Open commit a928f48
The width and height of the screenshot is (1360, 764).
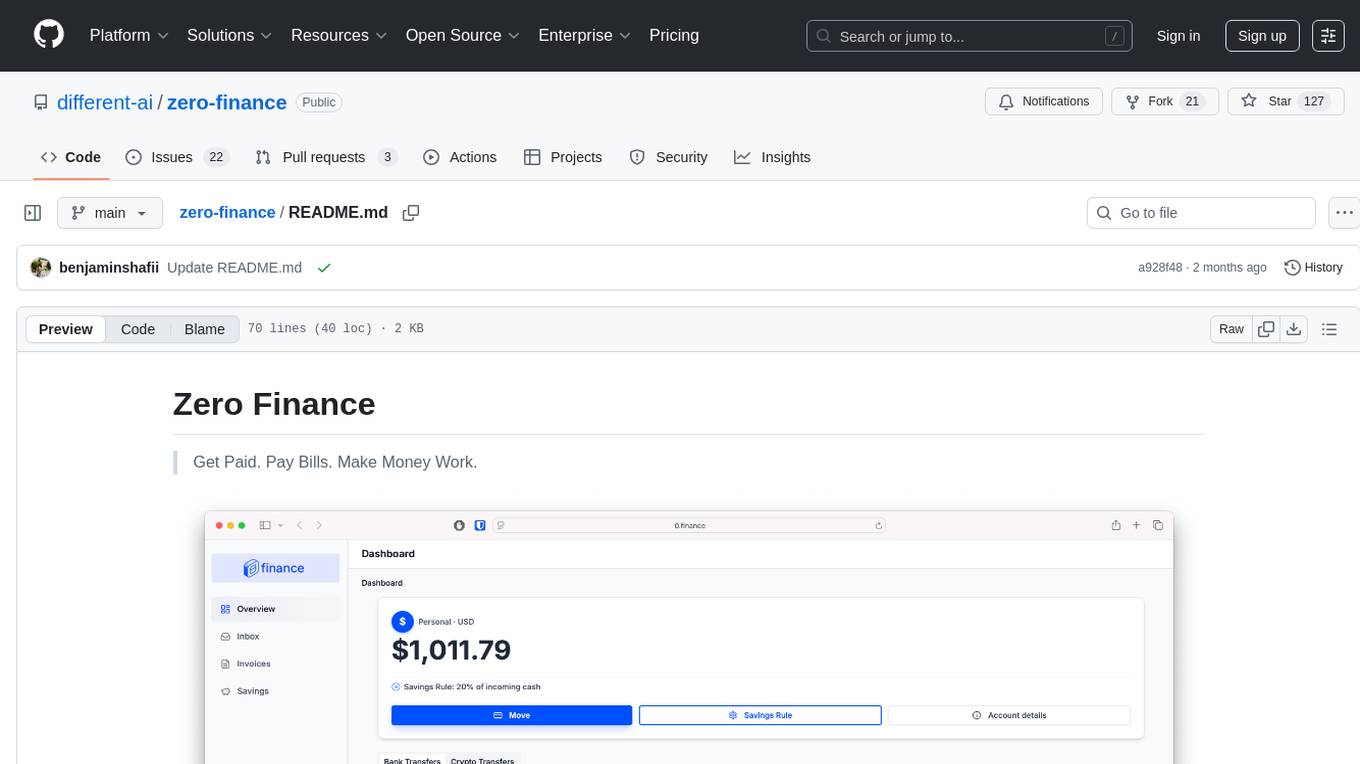pos(1160,268)
